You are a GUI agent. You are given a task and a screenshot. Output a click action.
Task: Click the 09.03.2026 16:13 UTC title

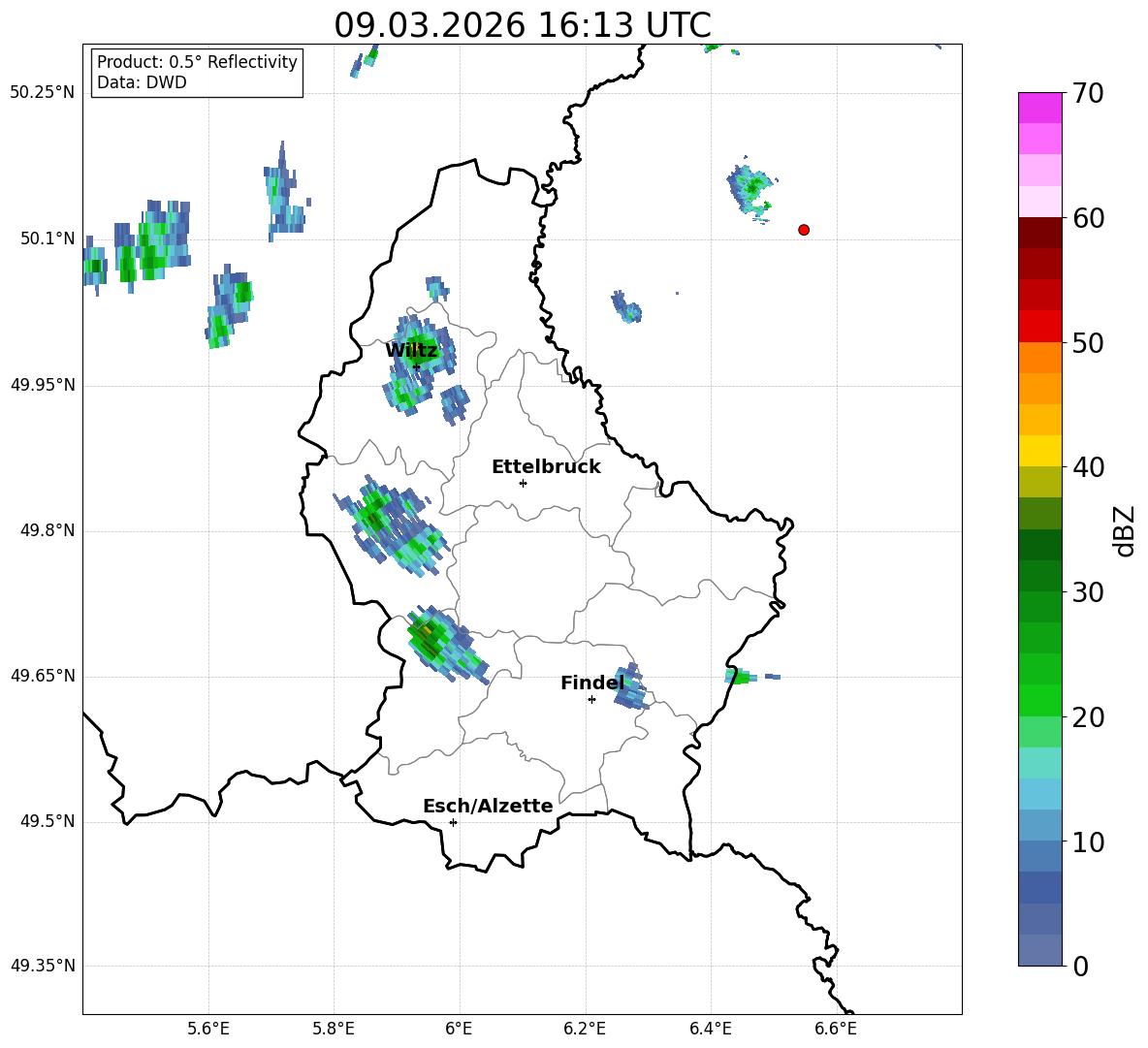pyautogui.click(x=523, y=25)
